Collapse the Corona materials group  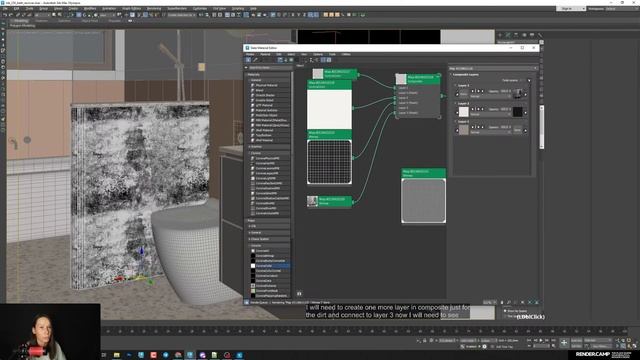(x=268, y=153)
